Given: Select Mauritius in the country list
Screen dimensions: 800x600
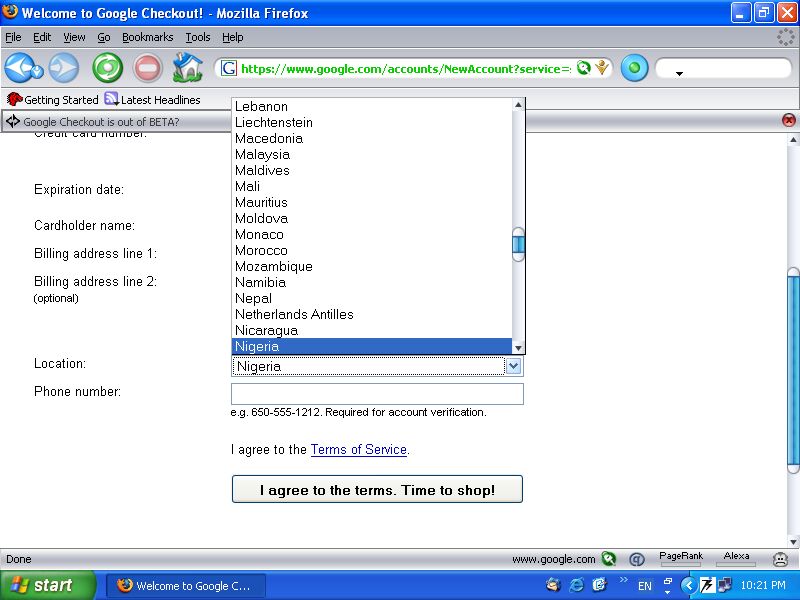Looking at the screenshot, I should click(372, 202).
